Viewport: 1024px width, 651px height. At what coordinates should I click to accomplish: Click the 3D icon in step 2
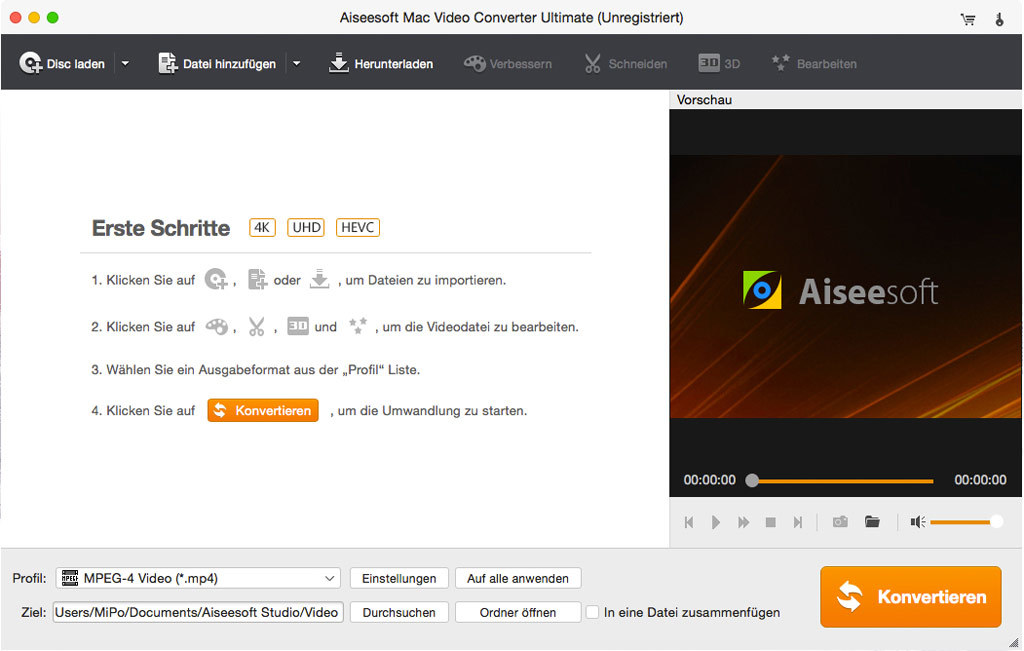click(298, 326)
